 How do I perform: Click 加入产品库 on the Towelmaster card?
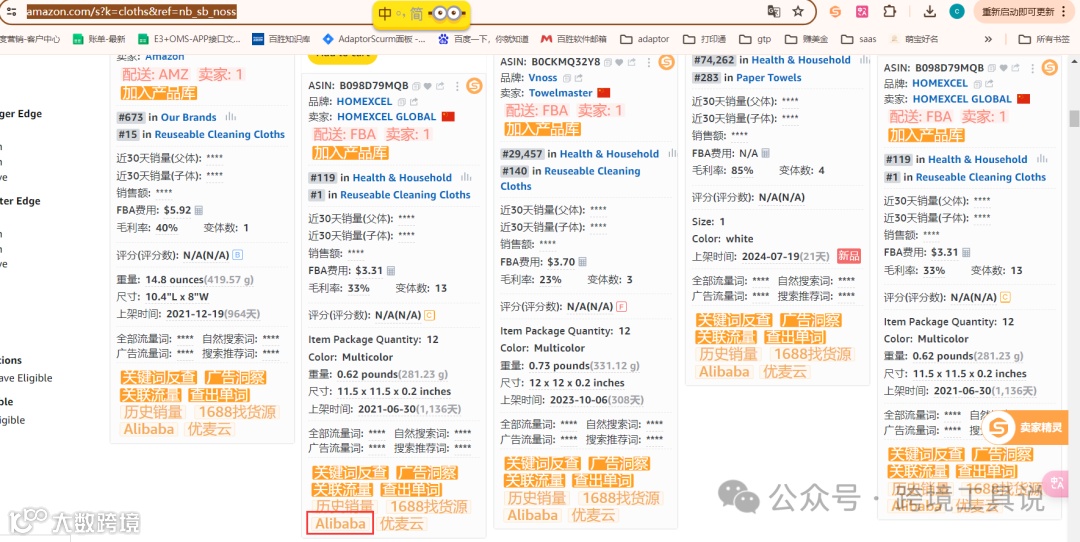[543, 129]
